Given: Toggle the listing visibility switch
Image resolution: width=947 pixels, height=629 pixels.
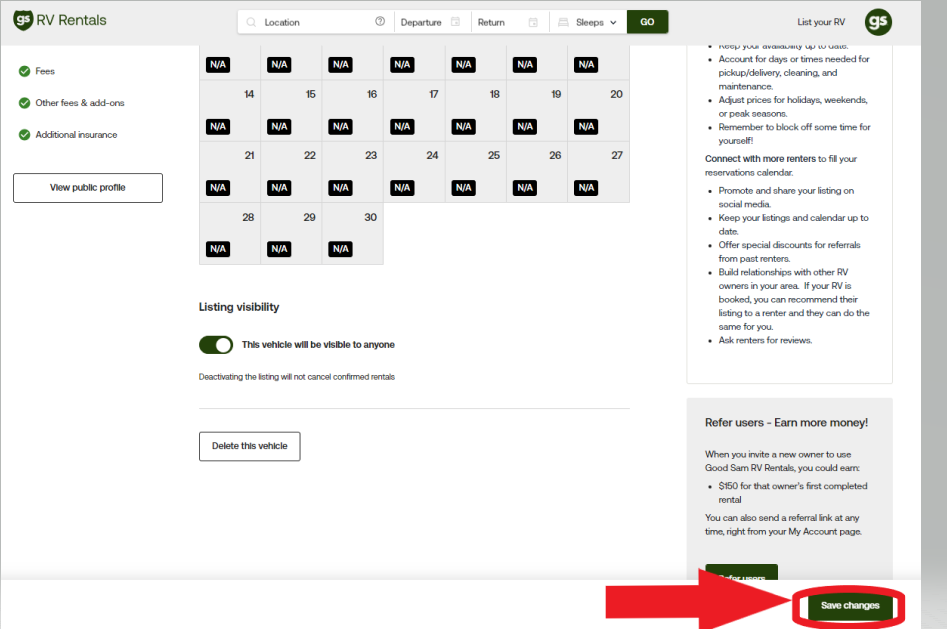Looking at the screenshot, I should [x=216, y=345].
